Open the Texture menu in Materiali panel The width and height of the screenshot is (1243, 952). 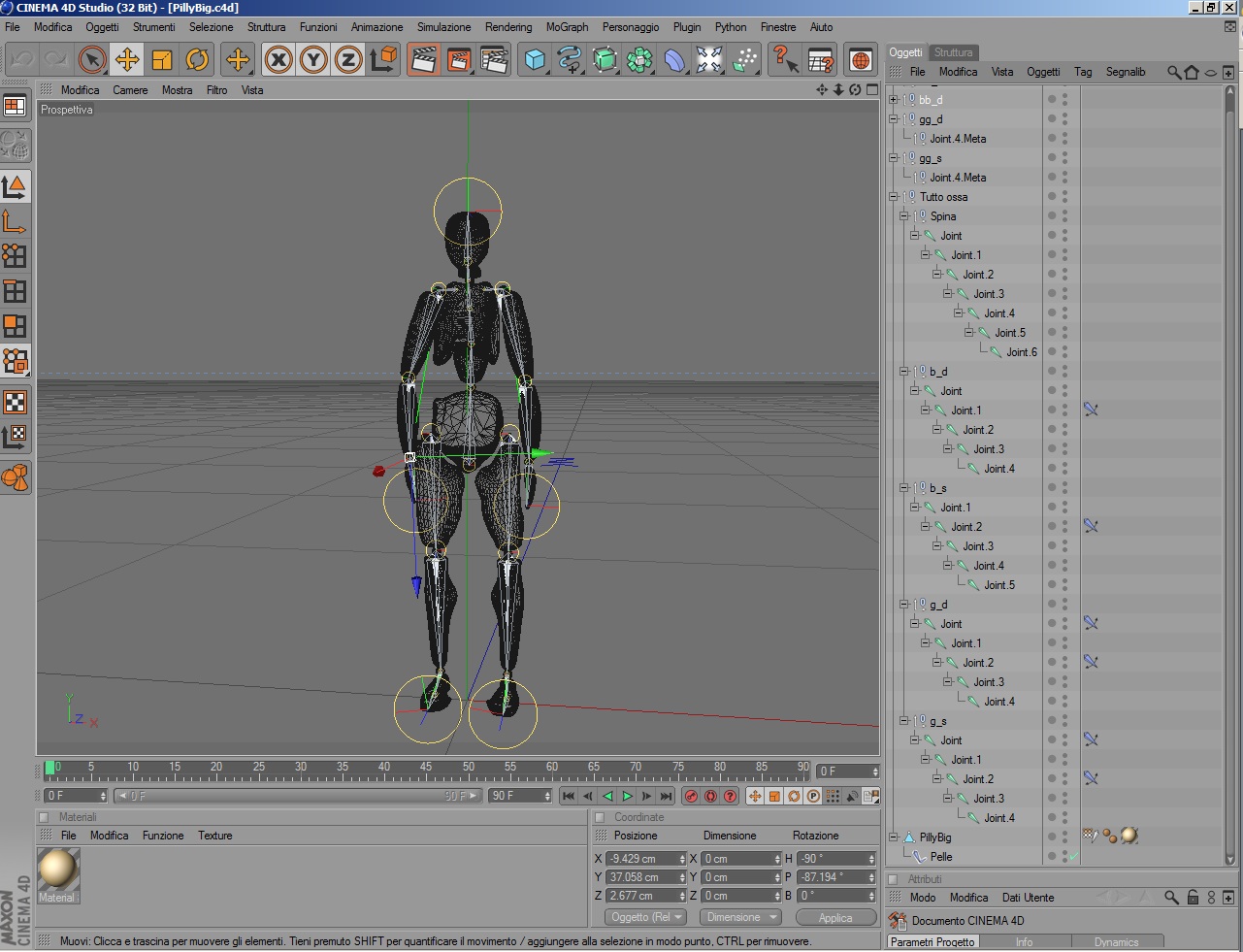click(215, 836)
